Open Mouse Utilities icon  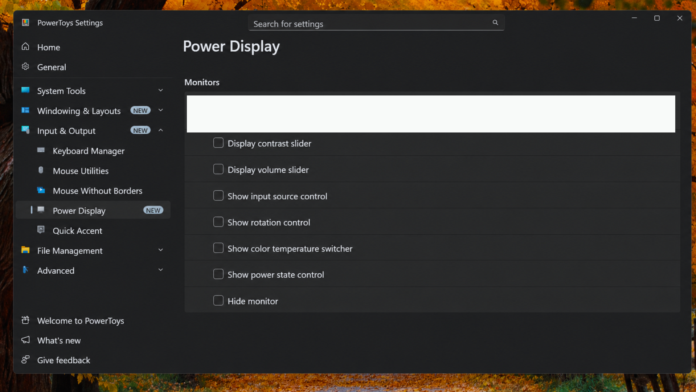pos(41,170)
